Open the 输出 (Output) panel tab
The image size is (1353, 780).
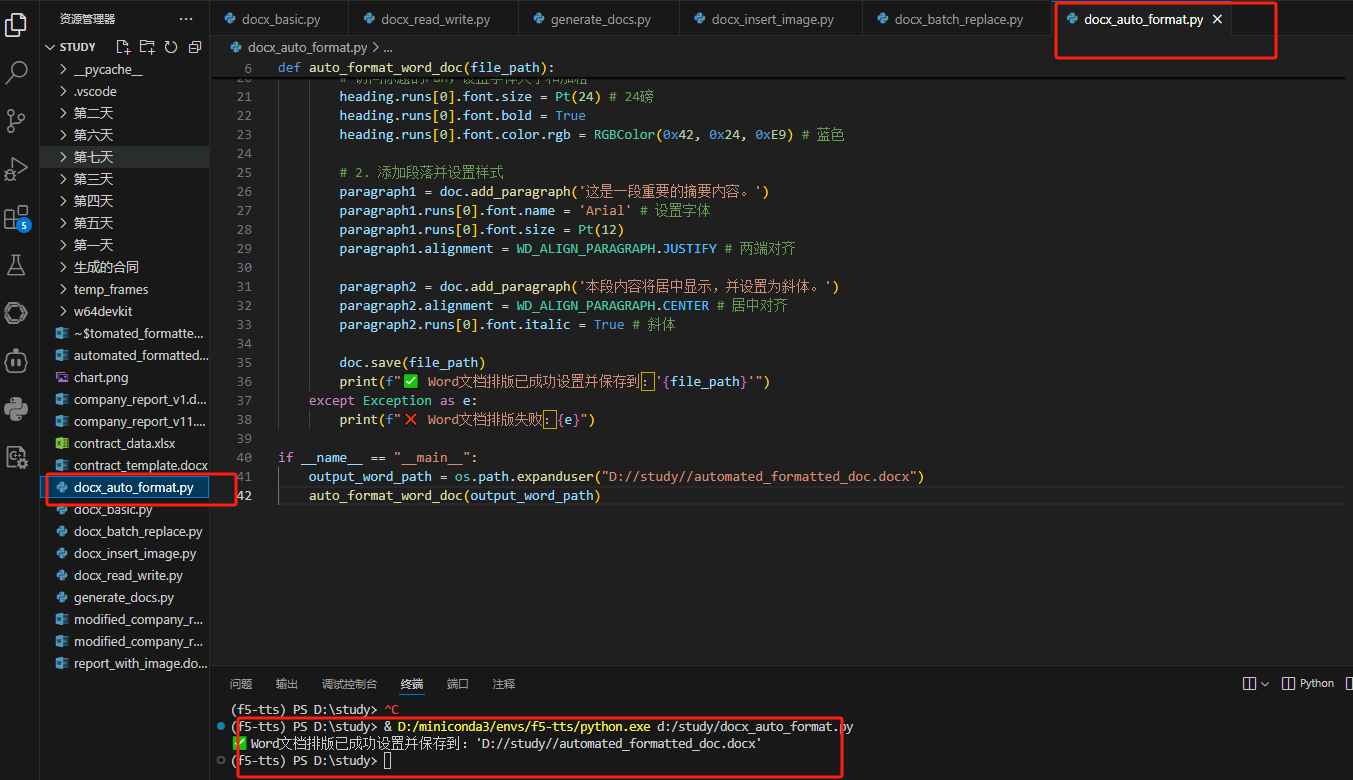[287, 684]
